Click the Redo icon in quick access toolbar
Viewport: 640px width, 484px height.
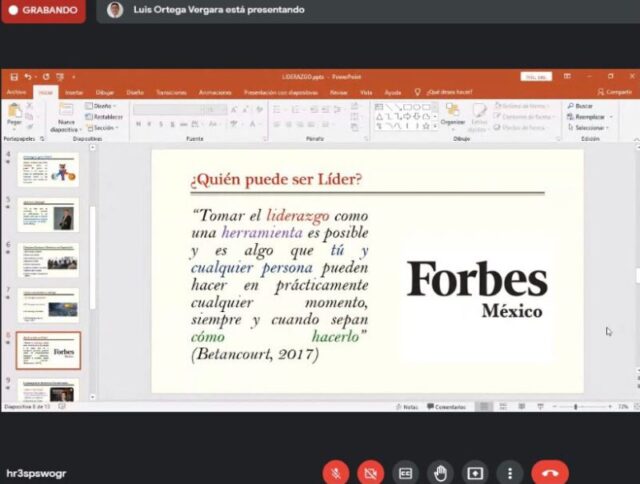tap(46, 77)
